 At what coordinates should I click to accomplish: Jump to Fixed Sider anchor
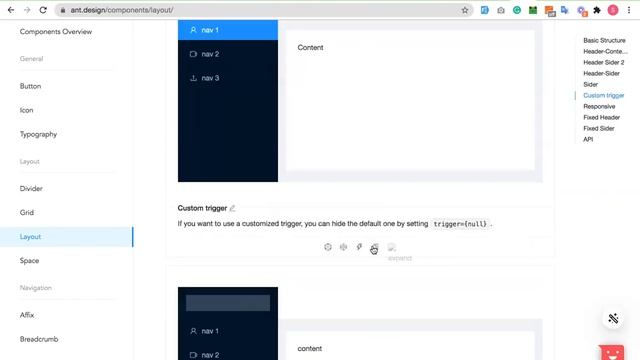coord(599,129)
